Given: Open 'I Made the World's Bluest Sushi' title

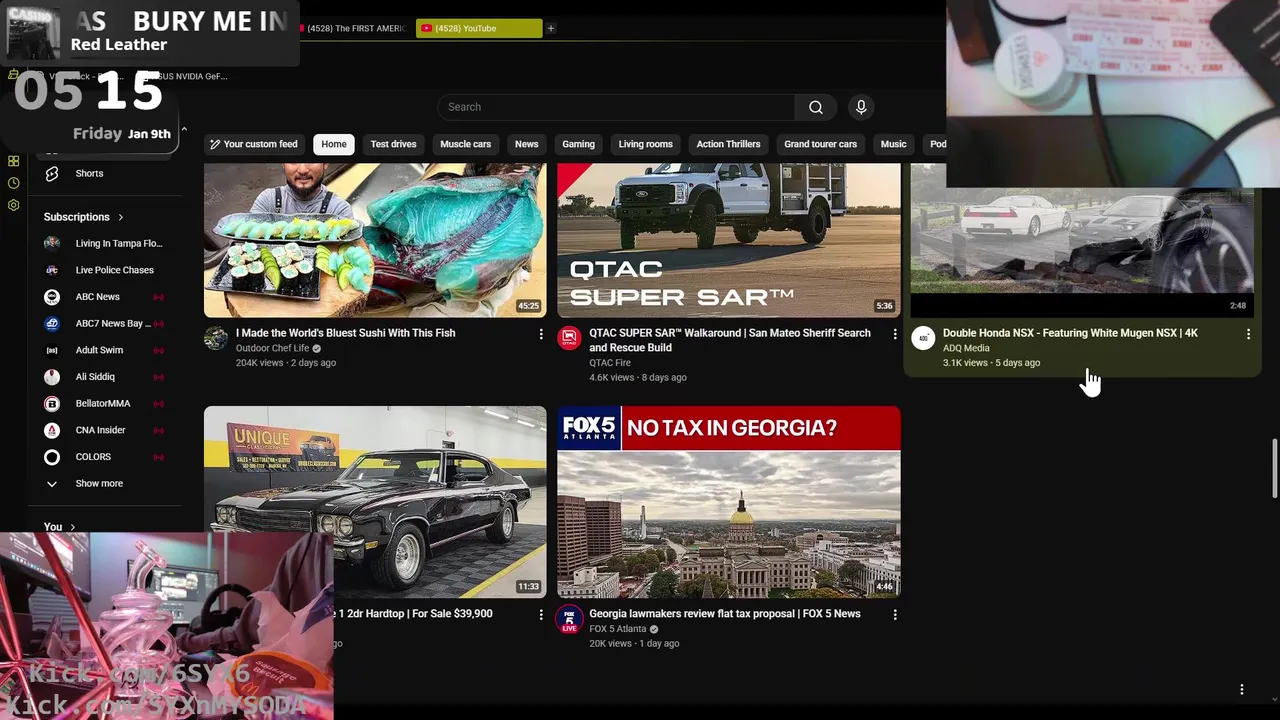Looking at the screenshot, I should tap(345, 333).
